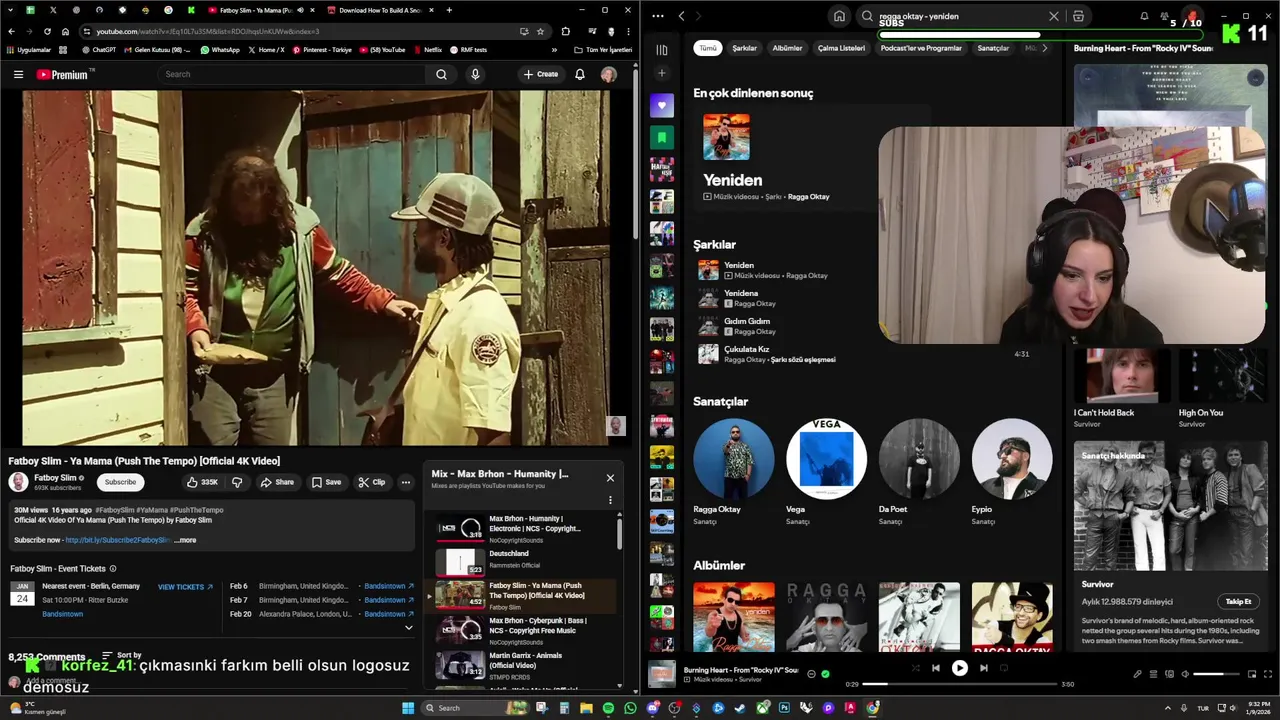Open Spotify notifications bell
Screen dimensions: 1280x720
[1144, 16]
